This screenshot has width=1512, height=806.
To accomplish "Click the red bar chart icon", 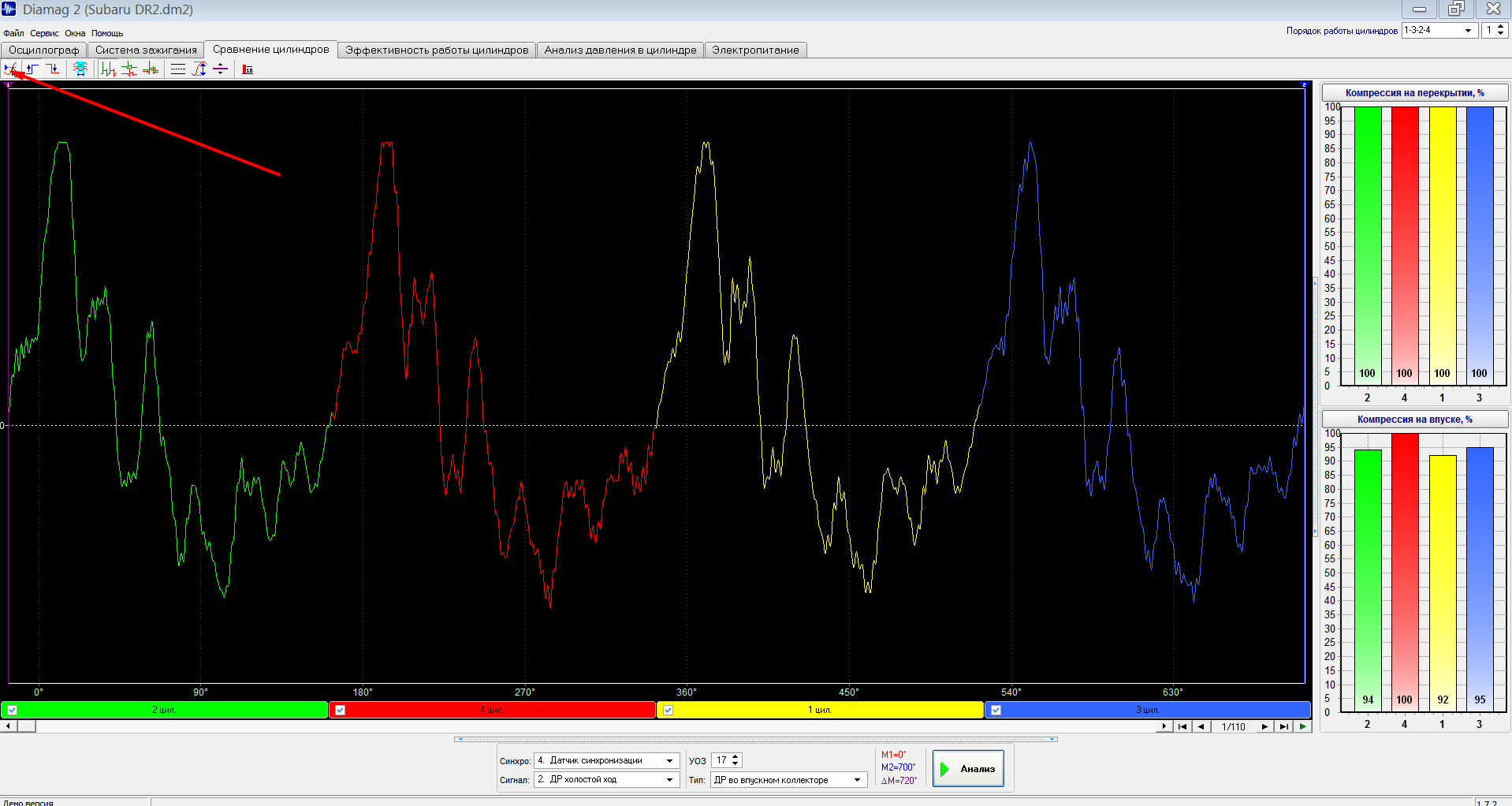I will tap(248, 69).
